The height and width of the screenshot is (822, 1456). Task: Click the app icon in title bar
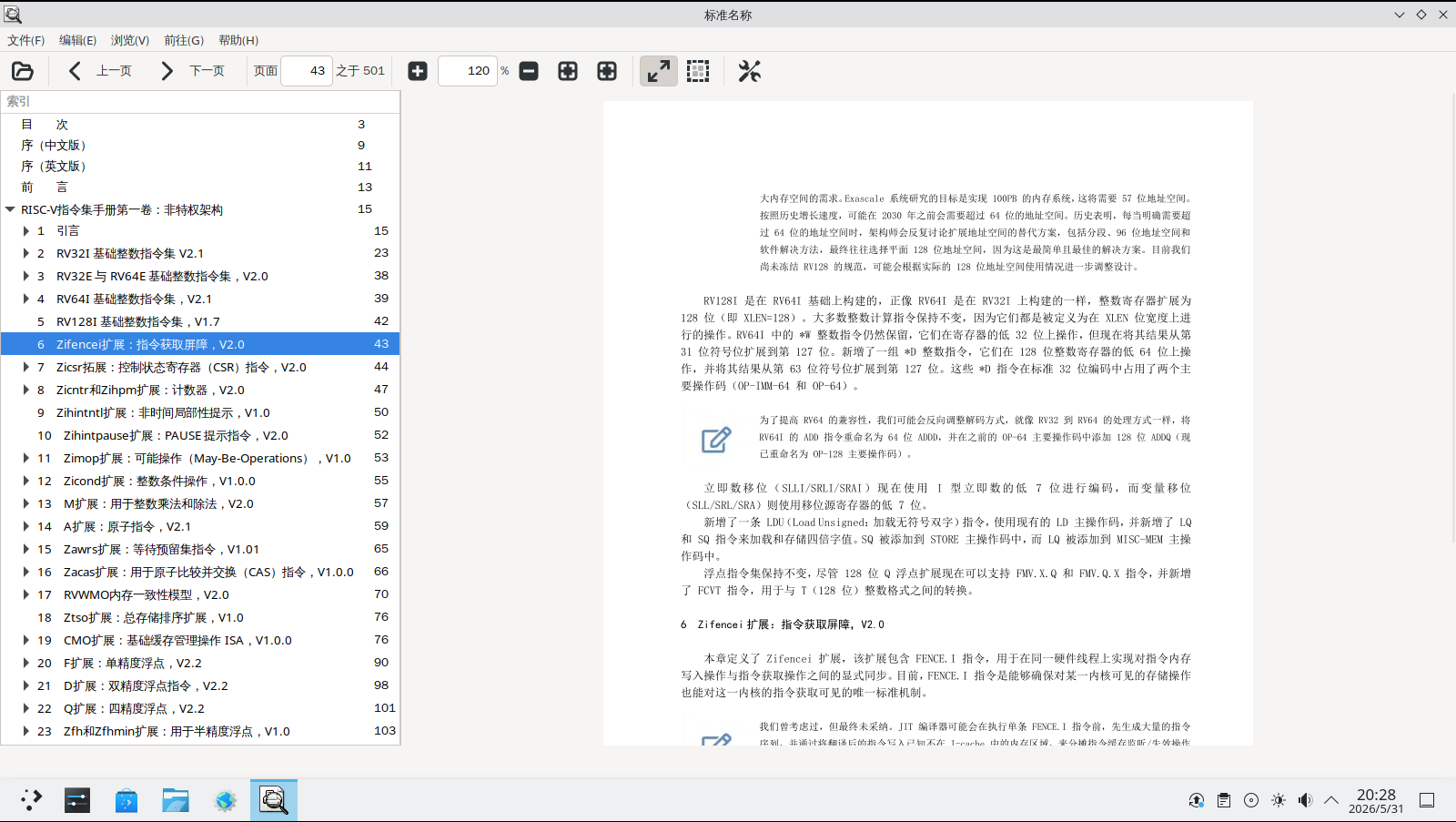13,15
